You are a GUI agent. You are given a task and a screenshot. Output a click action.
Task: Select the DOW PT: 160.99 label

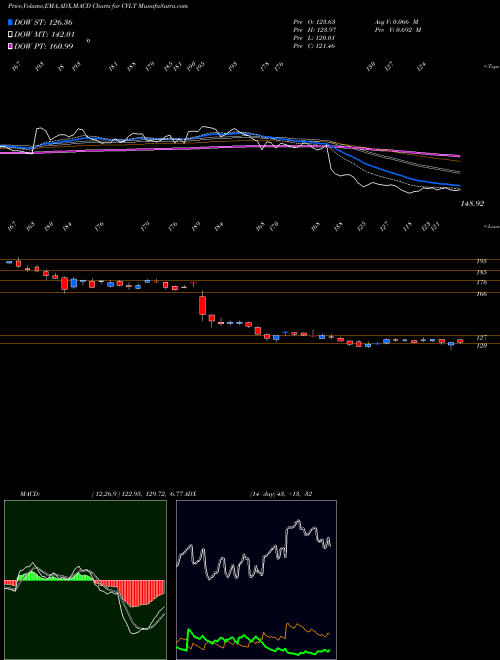coord(44,46)
